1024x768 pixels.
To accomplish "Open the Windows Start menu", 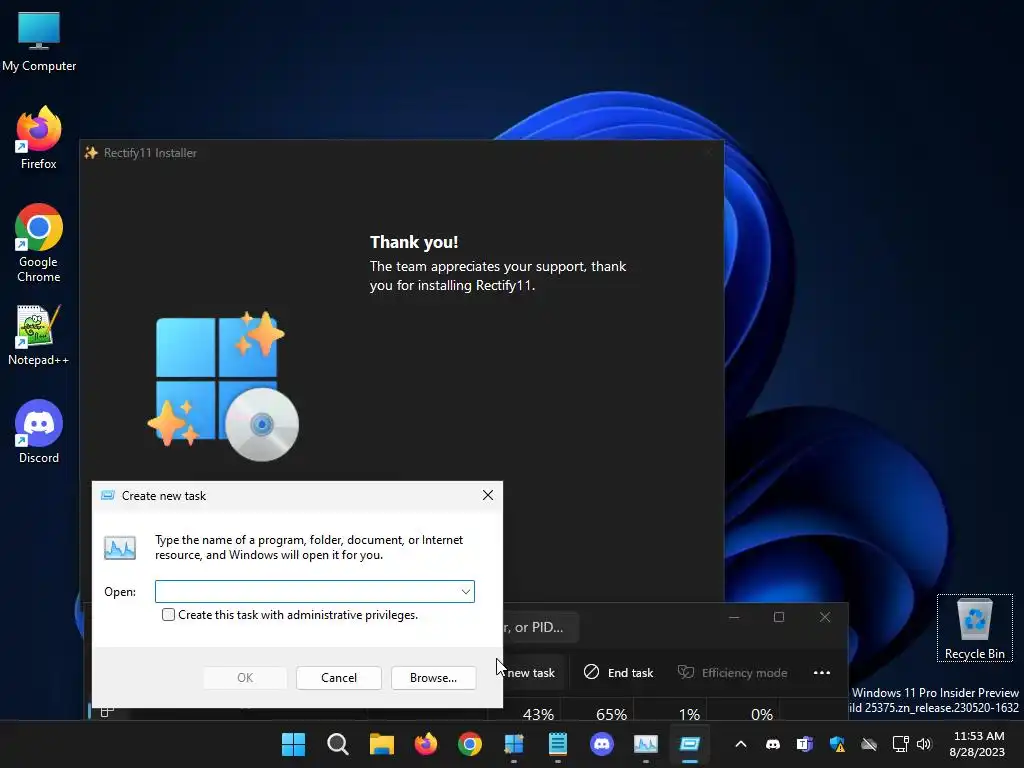I will pyautogui.click(x=293, y=744).
